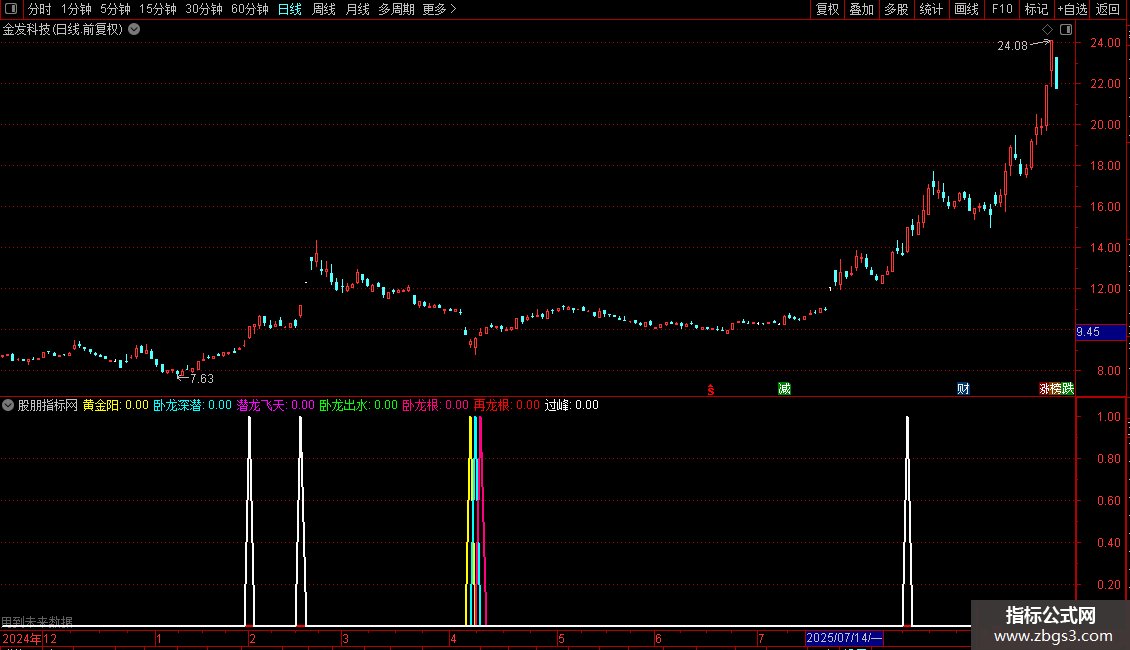Open the 画线 drawing tools
The image size is (1130, 650).
pos(966,9)
